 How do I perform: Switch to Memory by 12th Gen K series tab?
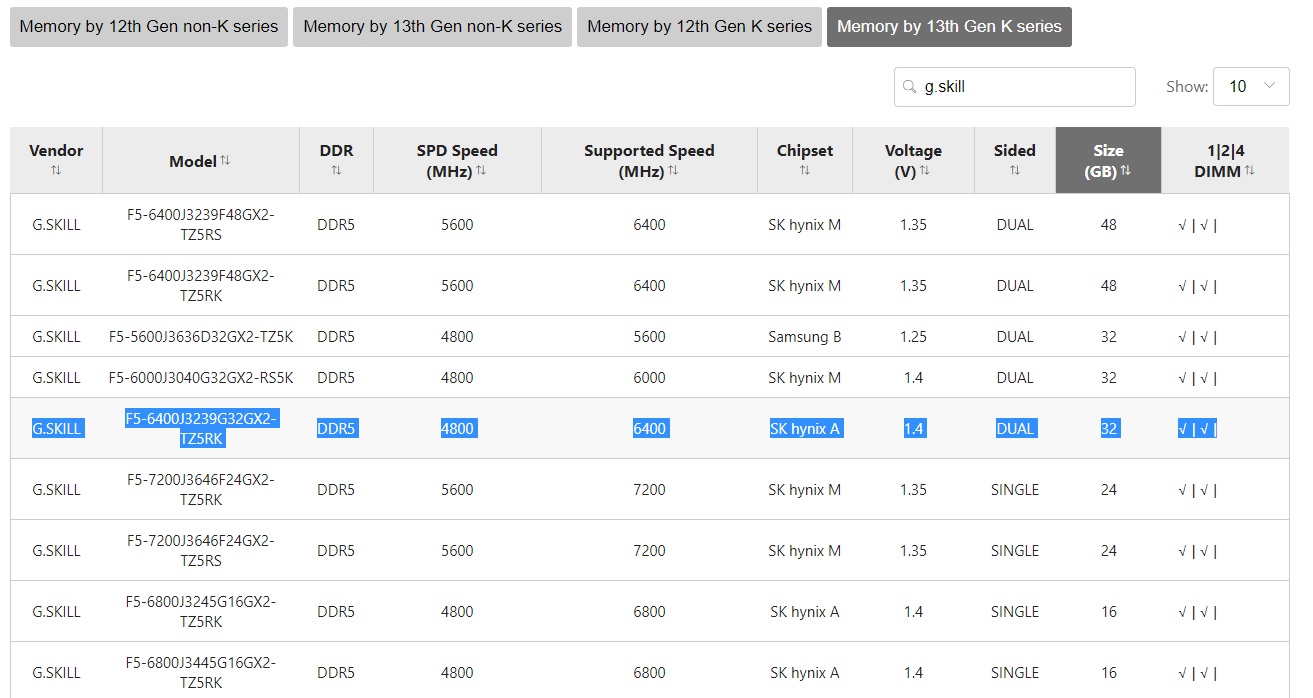point(699,27)
